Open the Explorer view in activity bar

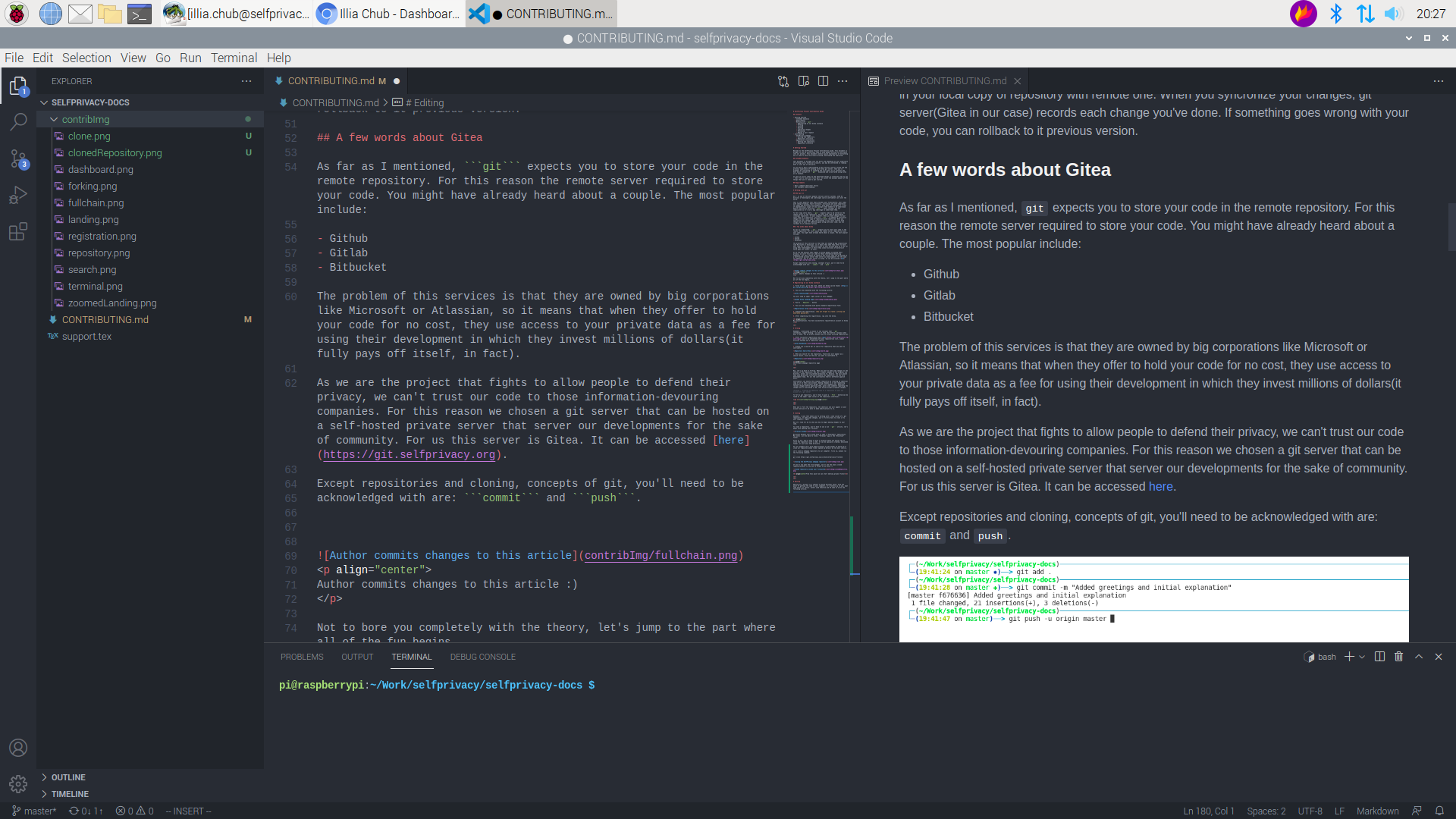pos(18,86)
